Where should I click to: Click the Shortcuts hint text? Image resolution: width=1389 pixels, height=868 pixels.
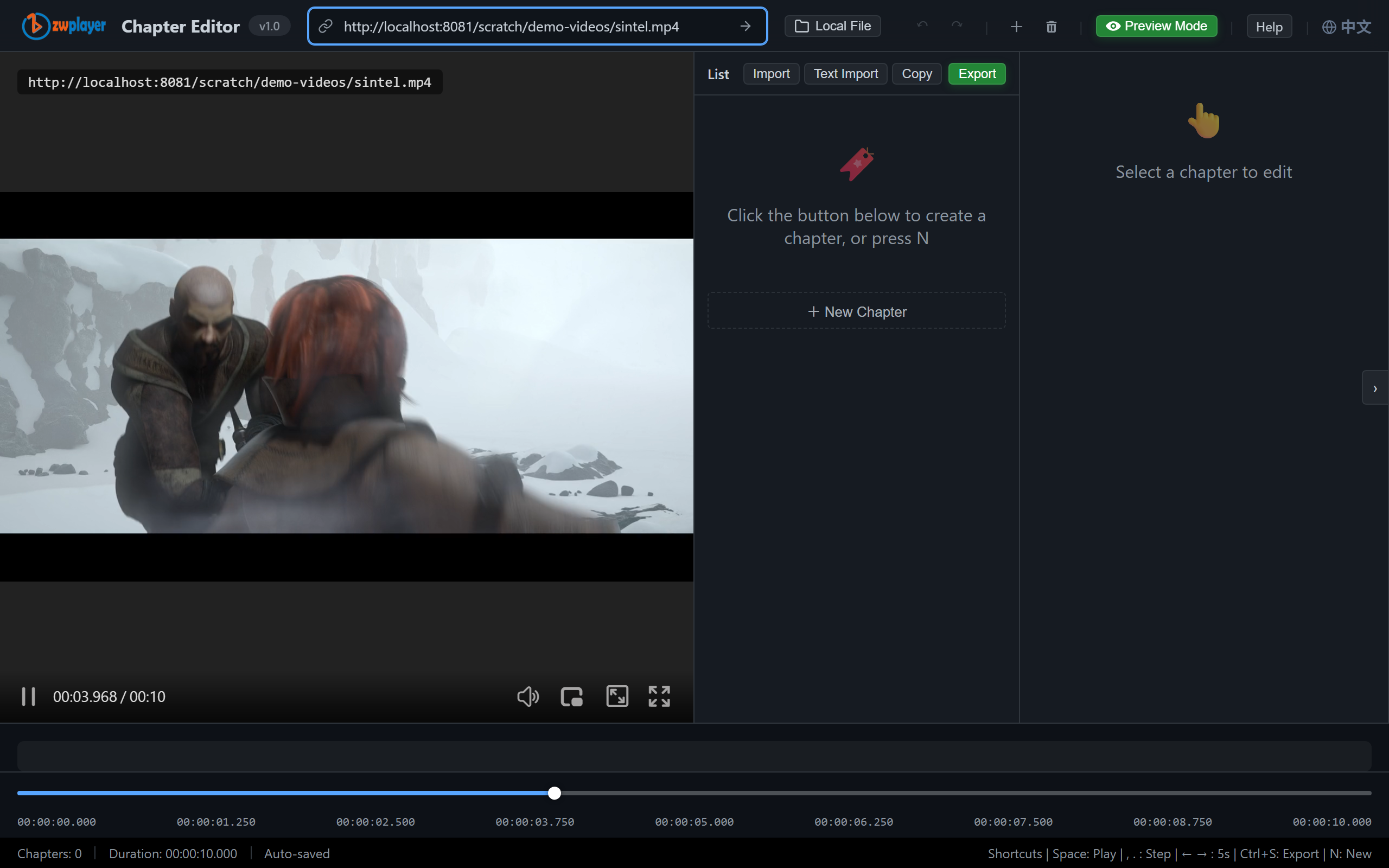[1180, 854]
